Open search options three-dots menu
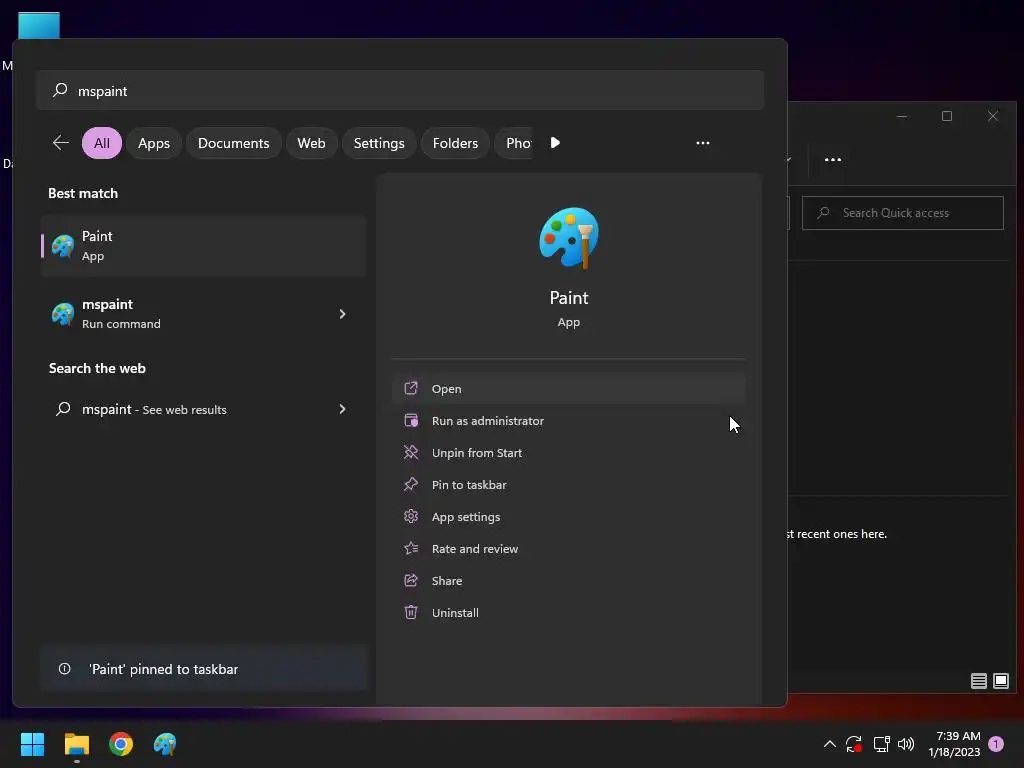1024x768 pixels. [703, 143]
